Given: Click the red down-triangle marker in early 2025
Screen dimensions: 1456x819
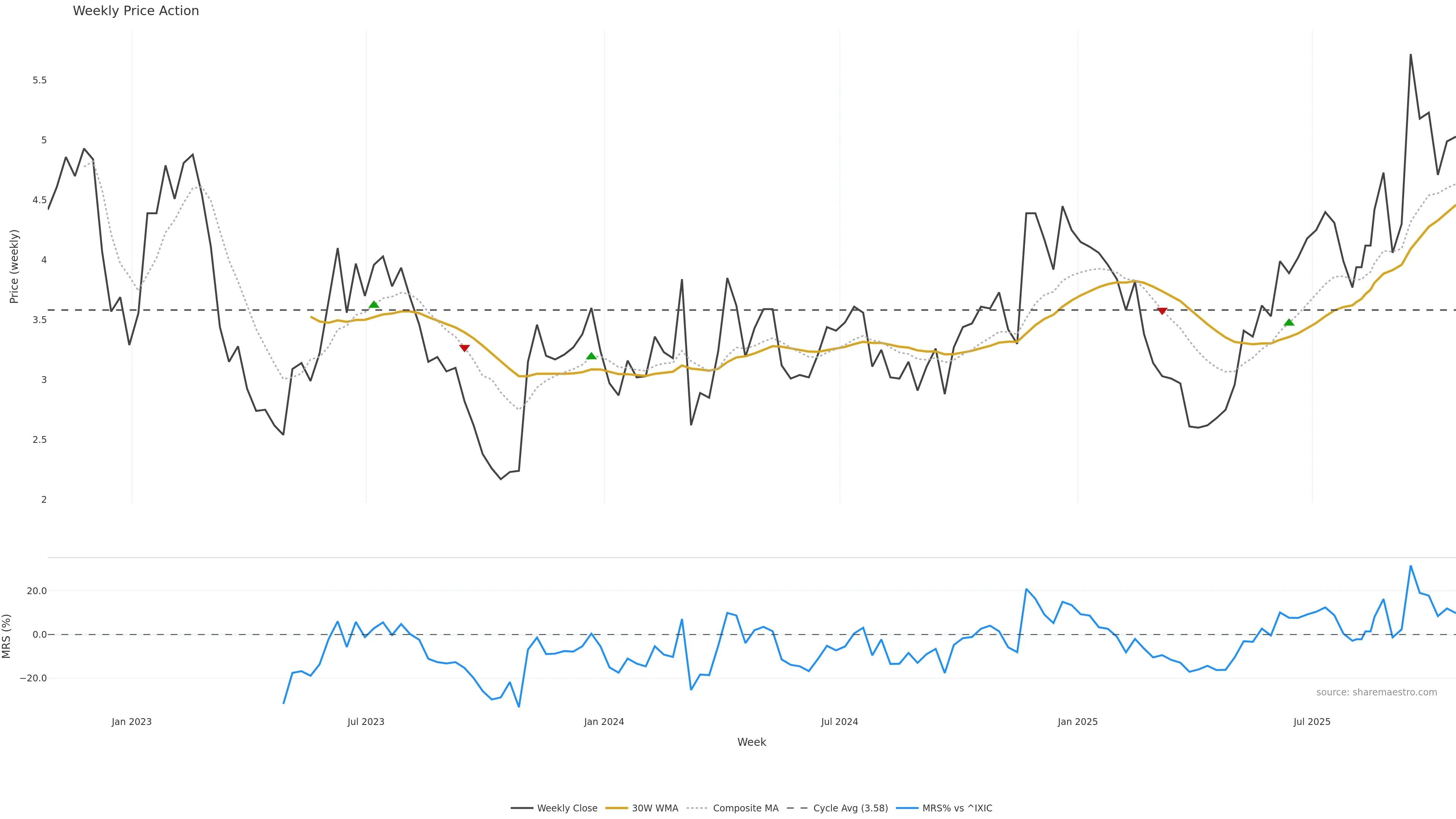Looking at the screenshot, I should tap(1162, 311).
